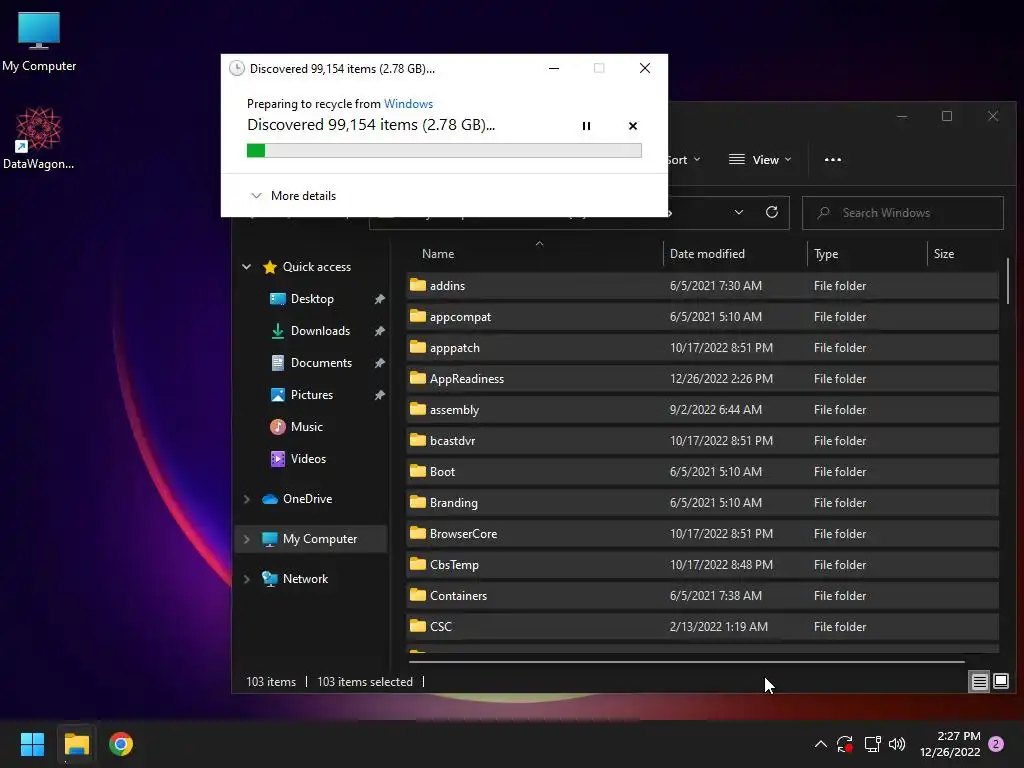Image resolution: width=1024 pixels, height=768 pixels.
Task: Open Downloads in Quick access
Action: click(x=320, y=330)
